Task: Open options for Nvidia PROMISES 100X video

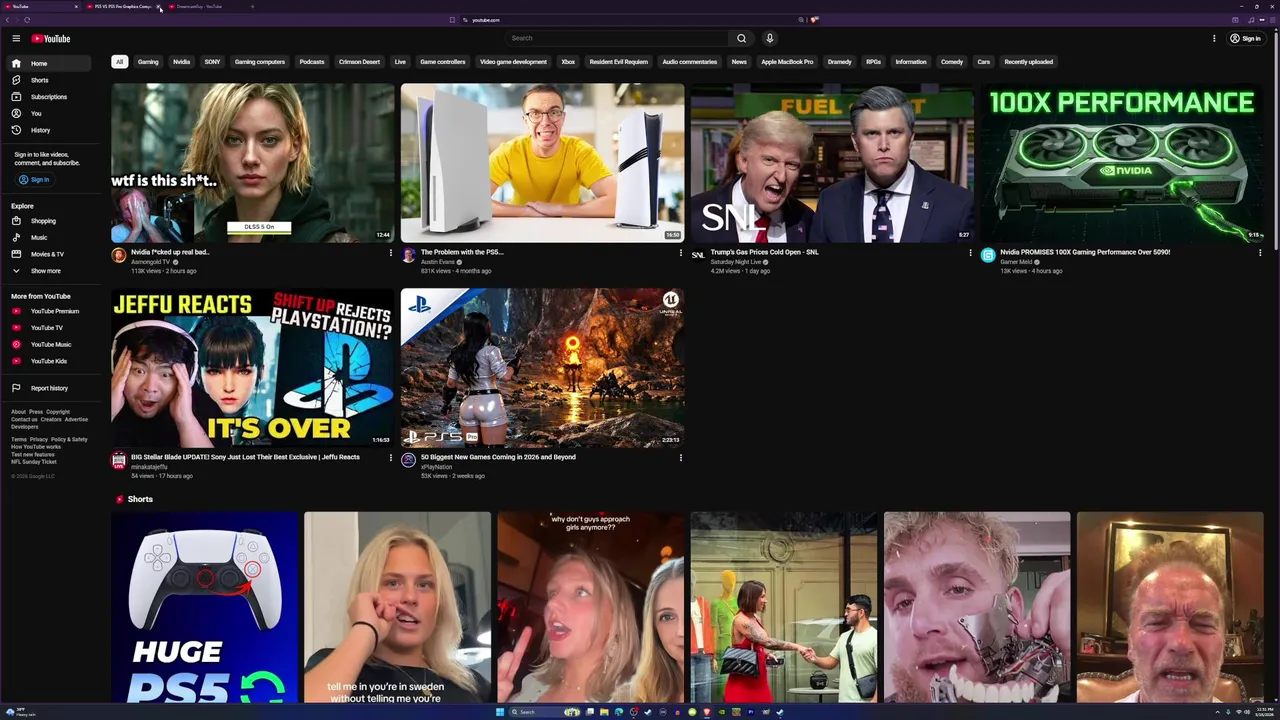Action: point(1260,253)
